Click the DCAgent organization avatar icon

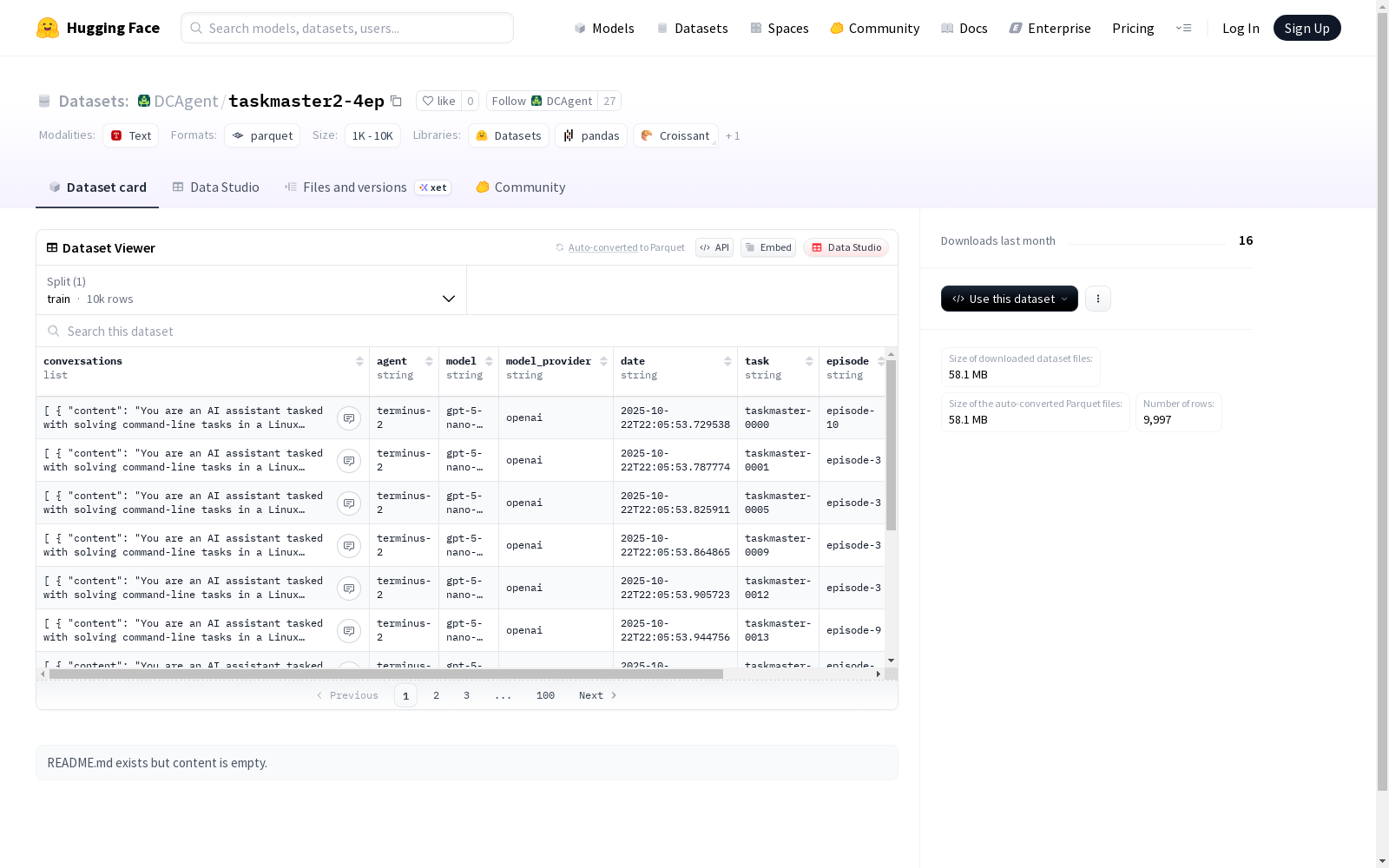point(144,101)
